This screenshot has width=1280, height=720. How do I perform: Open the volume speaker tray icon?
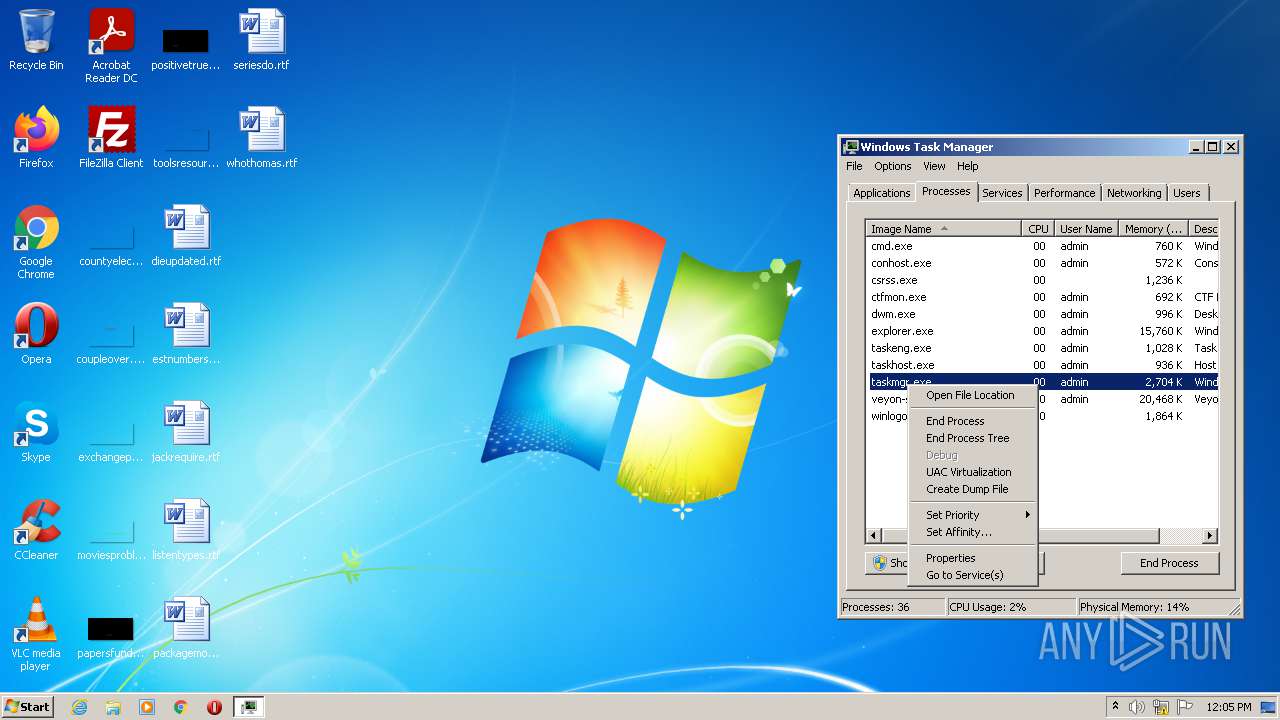click(x=1137, y=707)
